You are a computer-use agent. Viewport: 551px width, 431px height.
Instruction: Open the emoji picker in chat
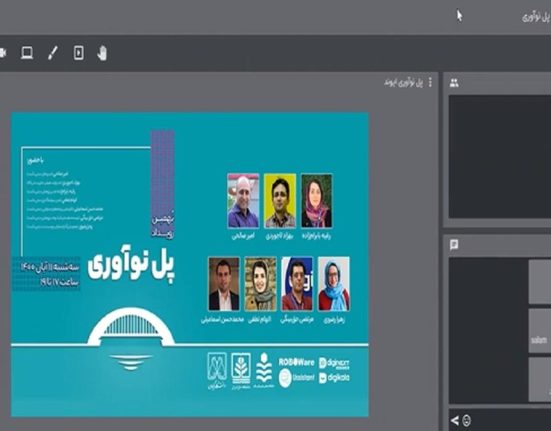coord(467,420)
